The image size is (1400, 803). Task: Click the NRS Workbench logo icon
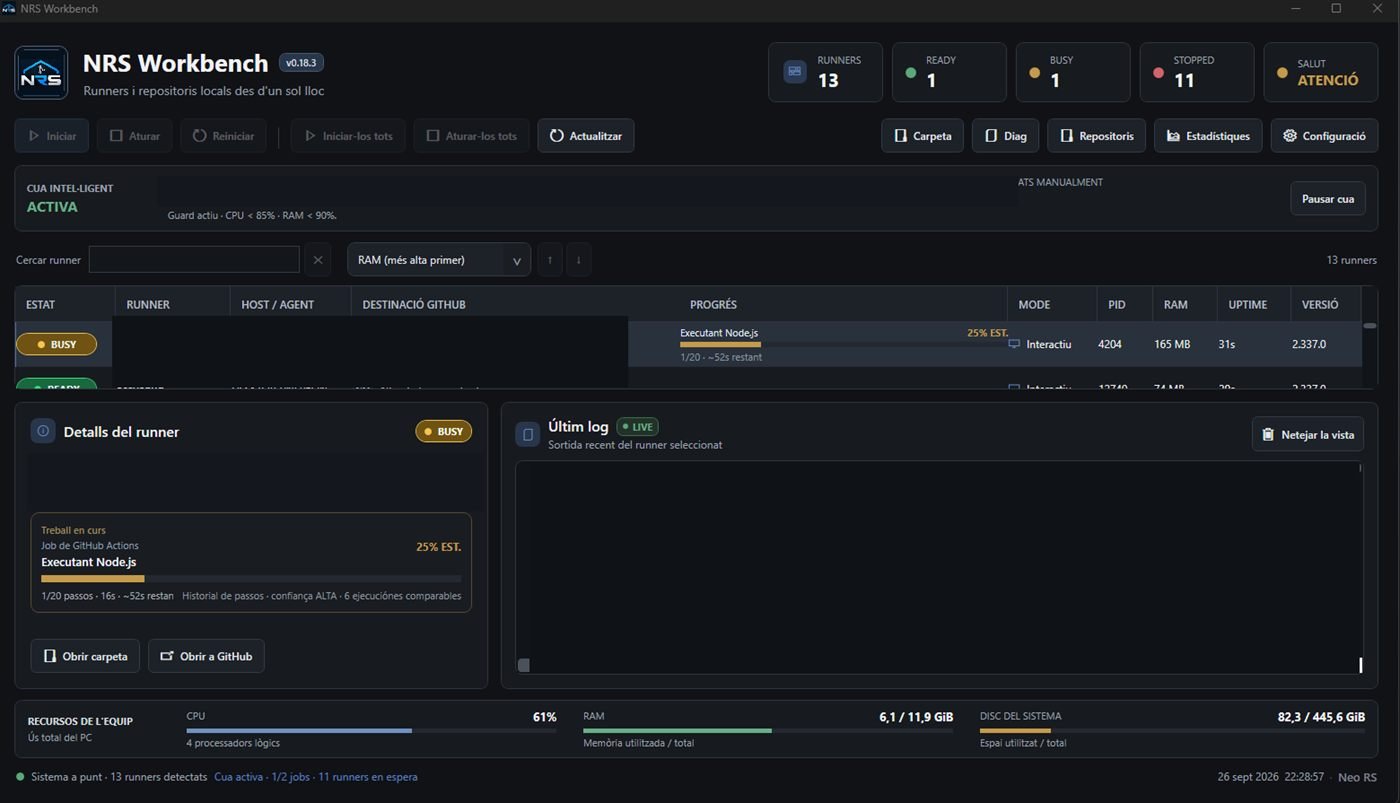click(x=41, y=72)
